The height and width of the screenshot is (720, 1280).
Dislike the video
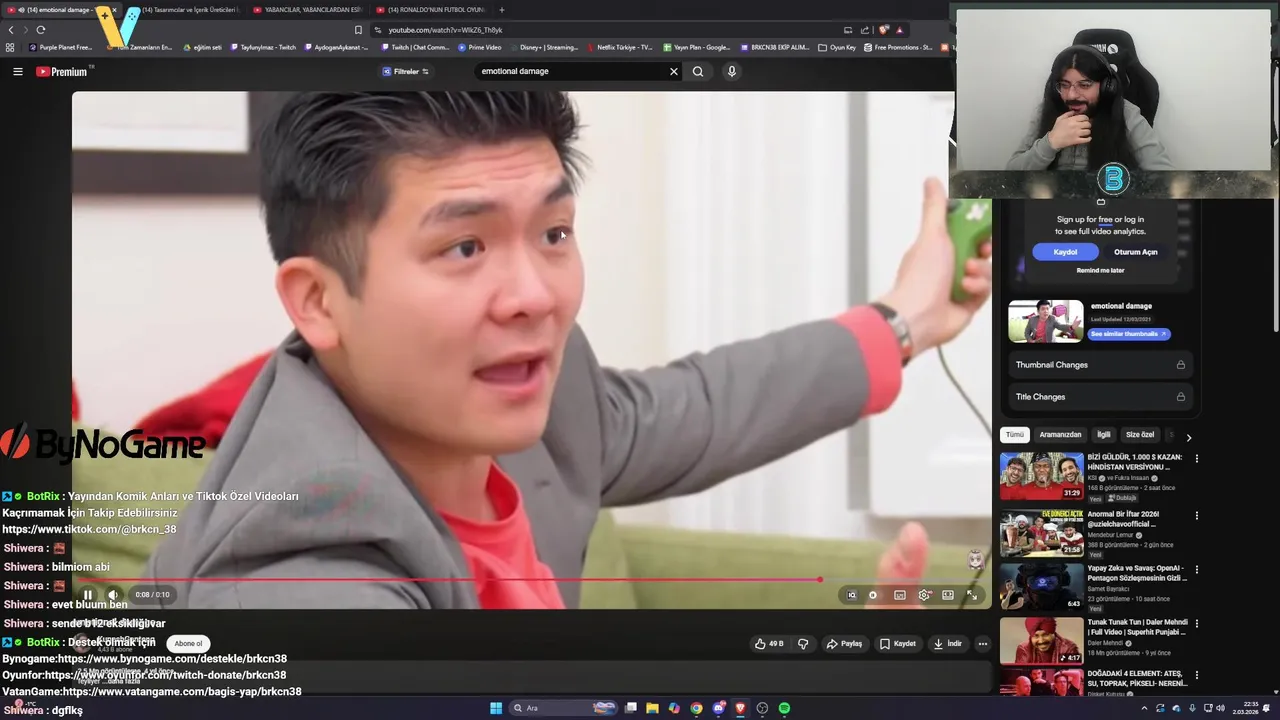click(803, 644)
